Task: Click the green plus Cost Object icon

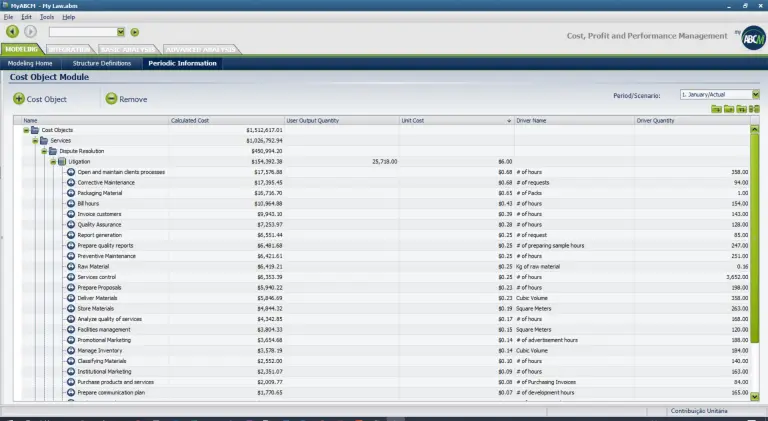Action: pyautogui.click(x=19, y=99)
